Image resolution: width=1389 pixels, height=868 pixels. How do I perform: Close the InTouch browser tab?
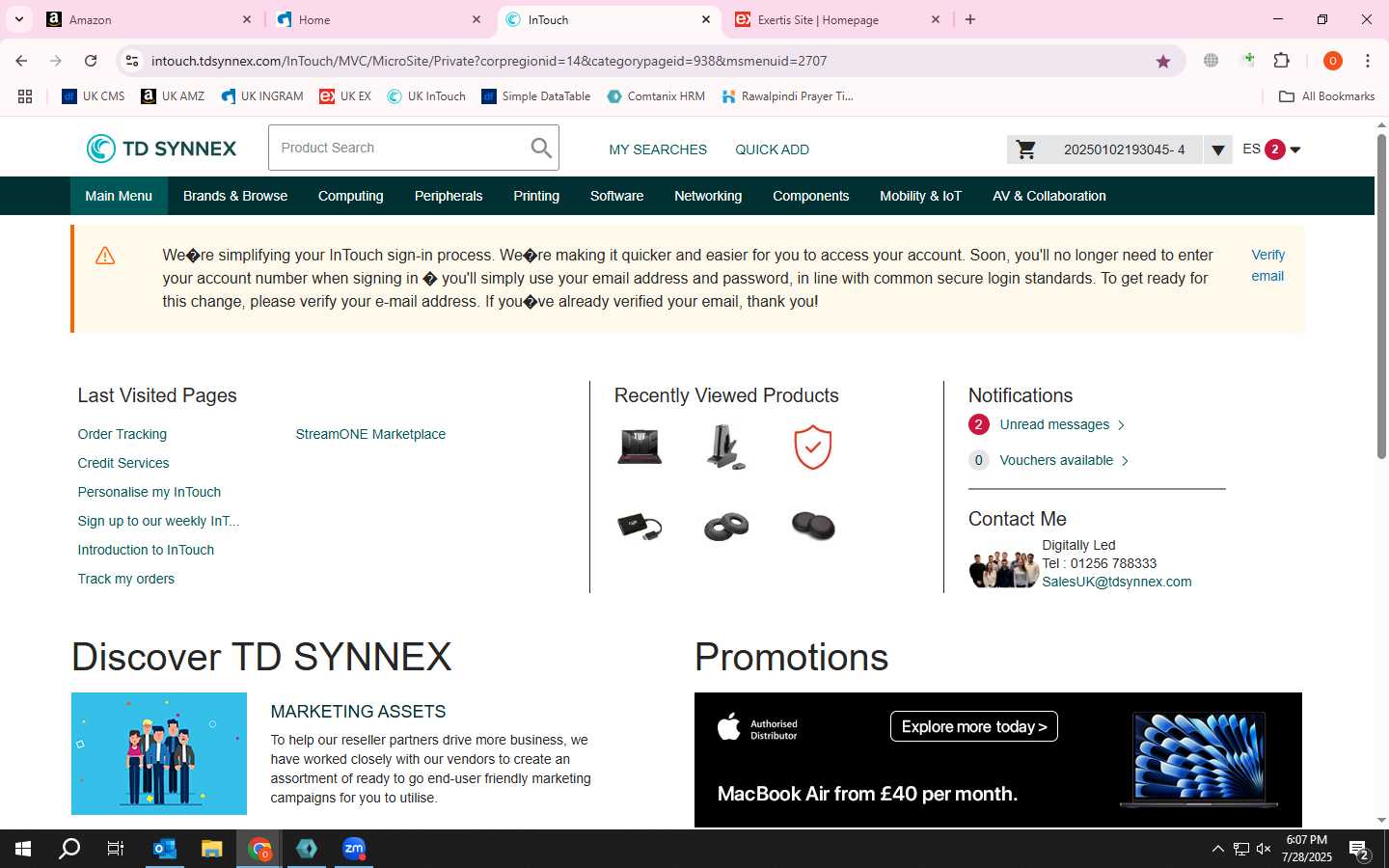(x=706, y=19)
